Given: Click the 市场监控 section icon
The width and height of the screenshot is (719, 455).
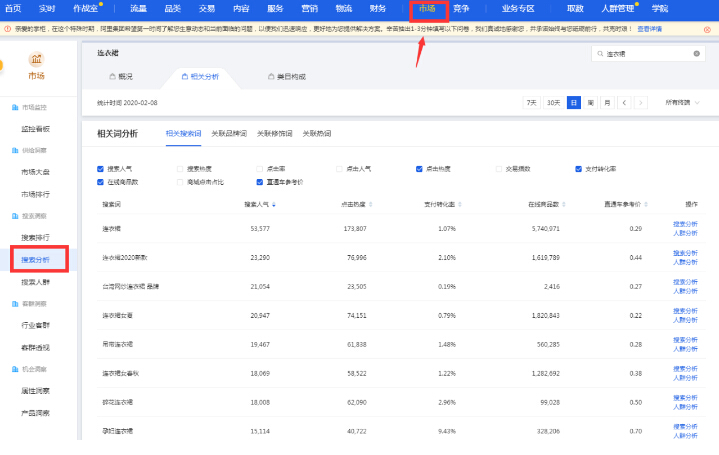Looking at the screenshot, I should 14,106.
